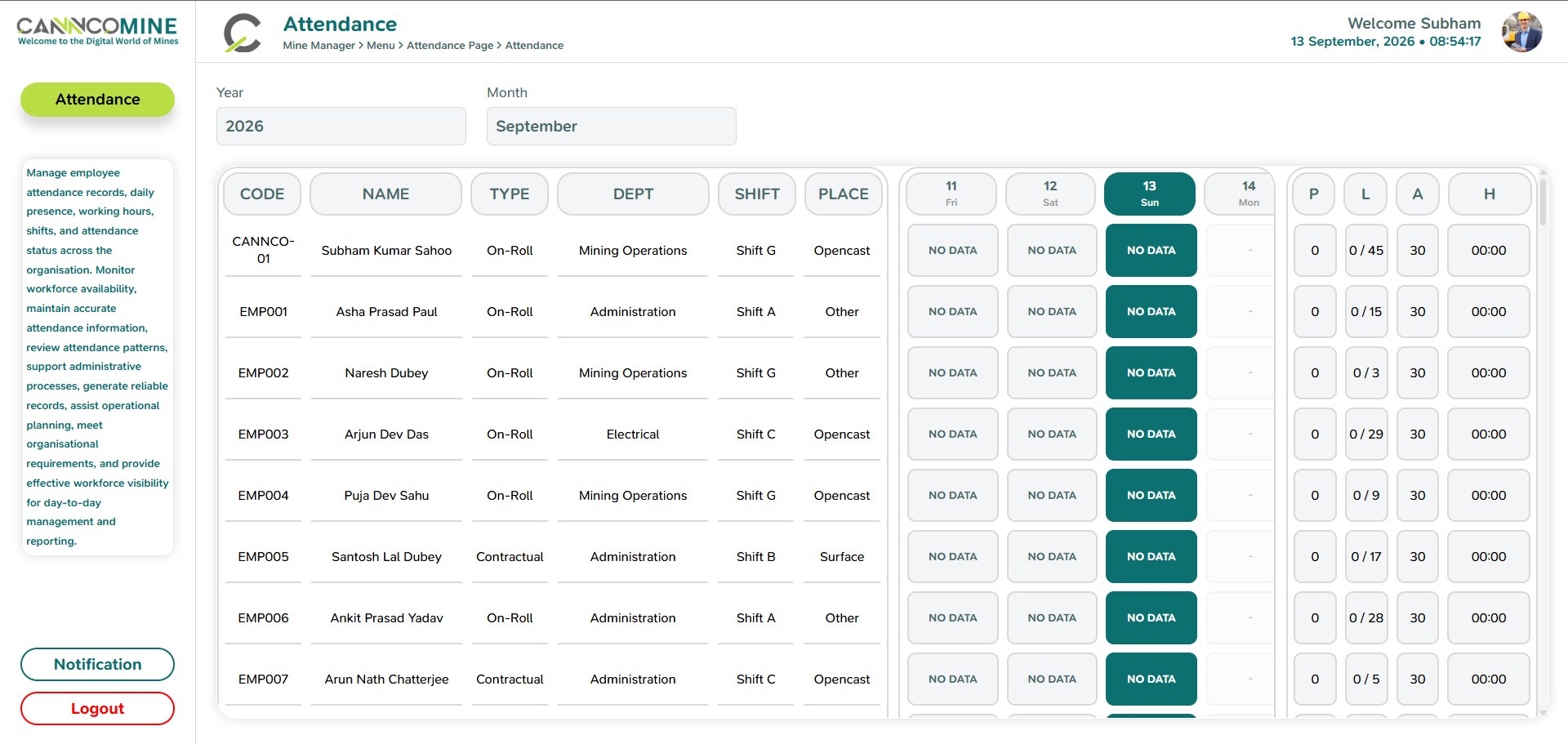Image resolution: width=1568 pixels, height=744 pixels.
Task: Open the Month dropdown showing September
Action: pyautogui.click(x=612, y=127)
